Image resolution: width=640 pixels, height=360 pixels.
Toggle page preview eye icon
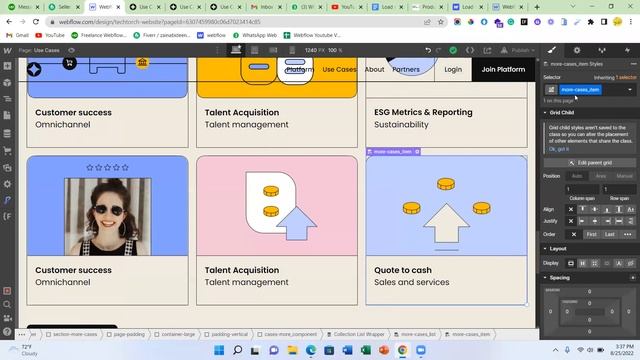click(71, 50)
